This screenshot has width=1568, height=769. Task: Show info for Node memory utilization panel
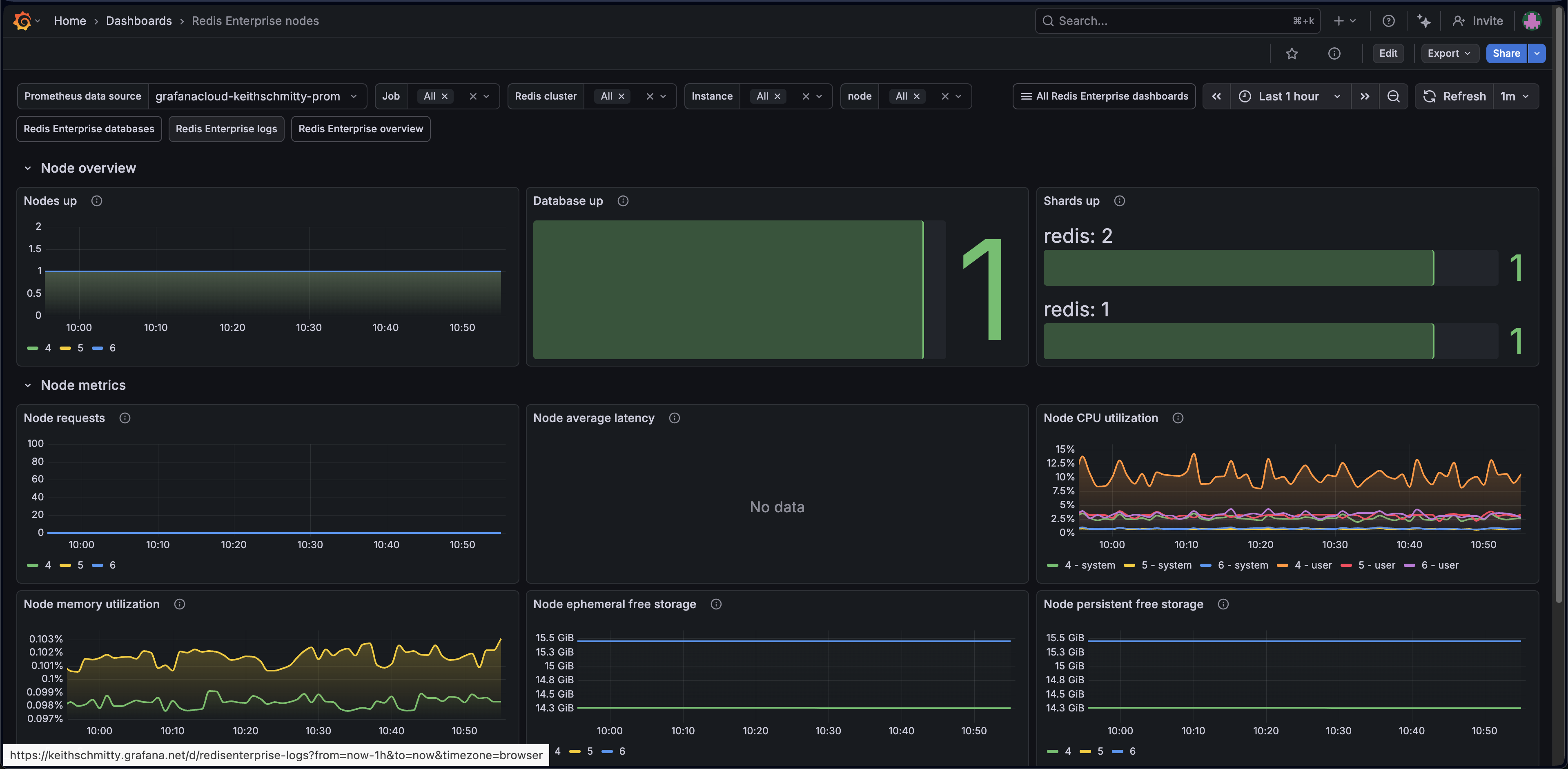[180, 604]
